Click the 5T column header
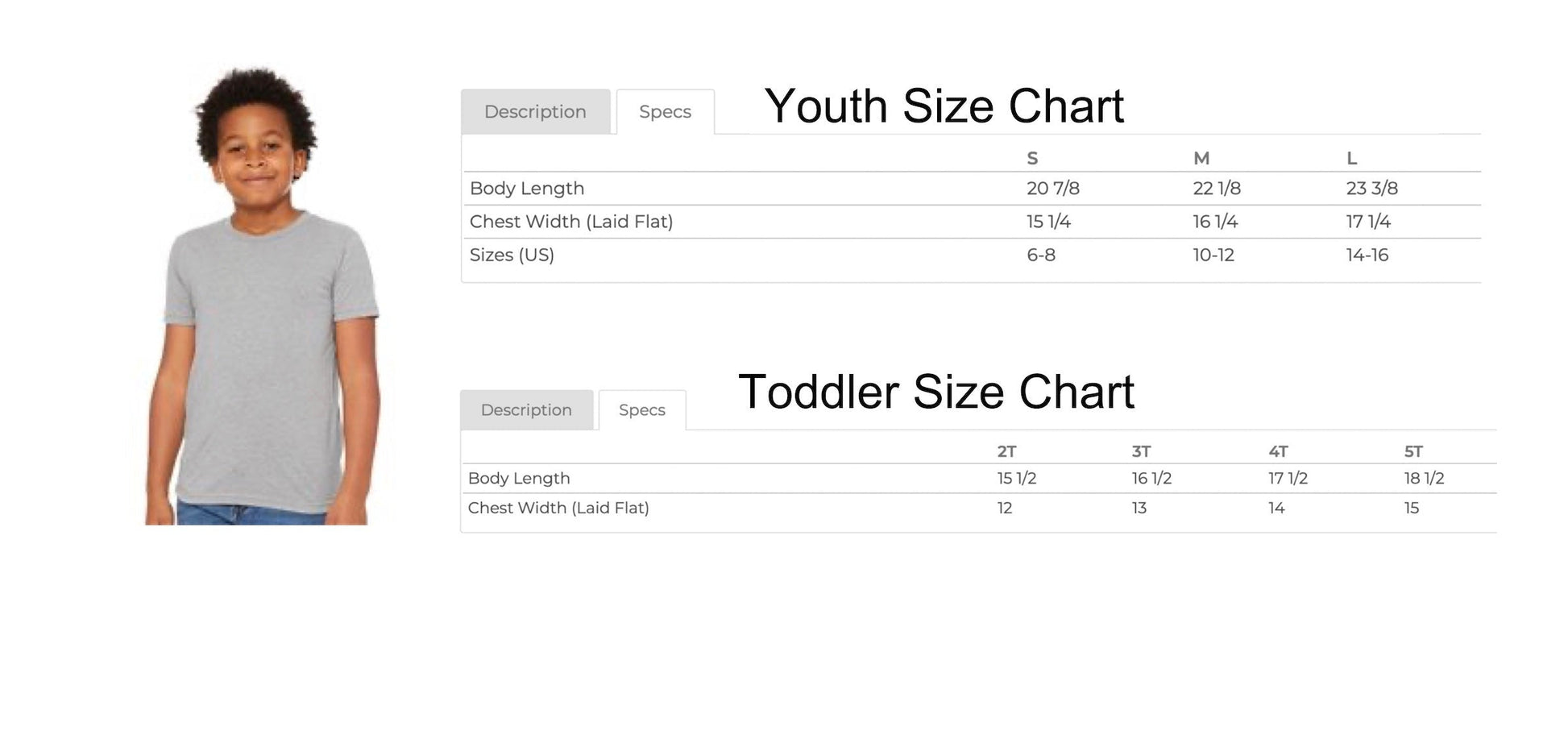 point(1413,451)
